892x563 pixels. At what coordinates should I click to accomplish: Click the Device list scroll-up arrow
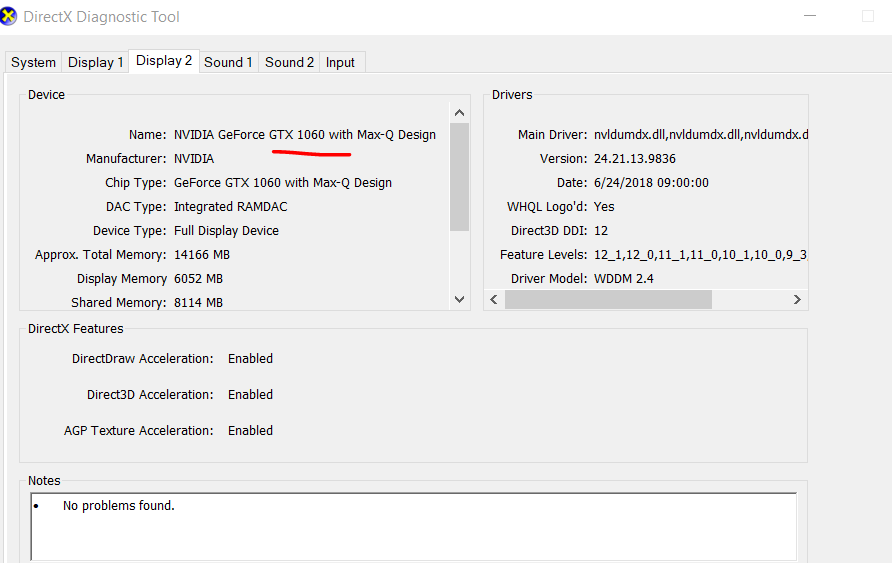click(460, 113)
